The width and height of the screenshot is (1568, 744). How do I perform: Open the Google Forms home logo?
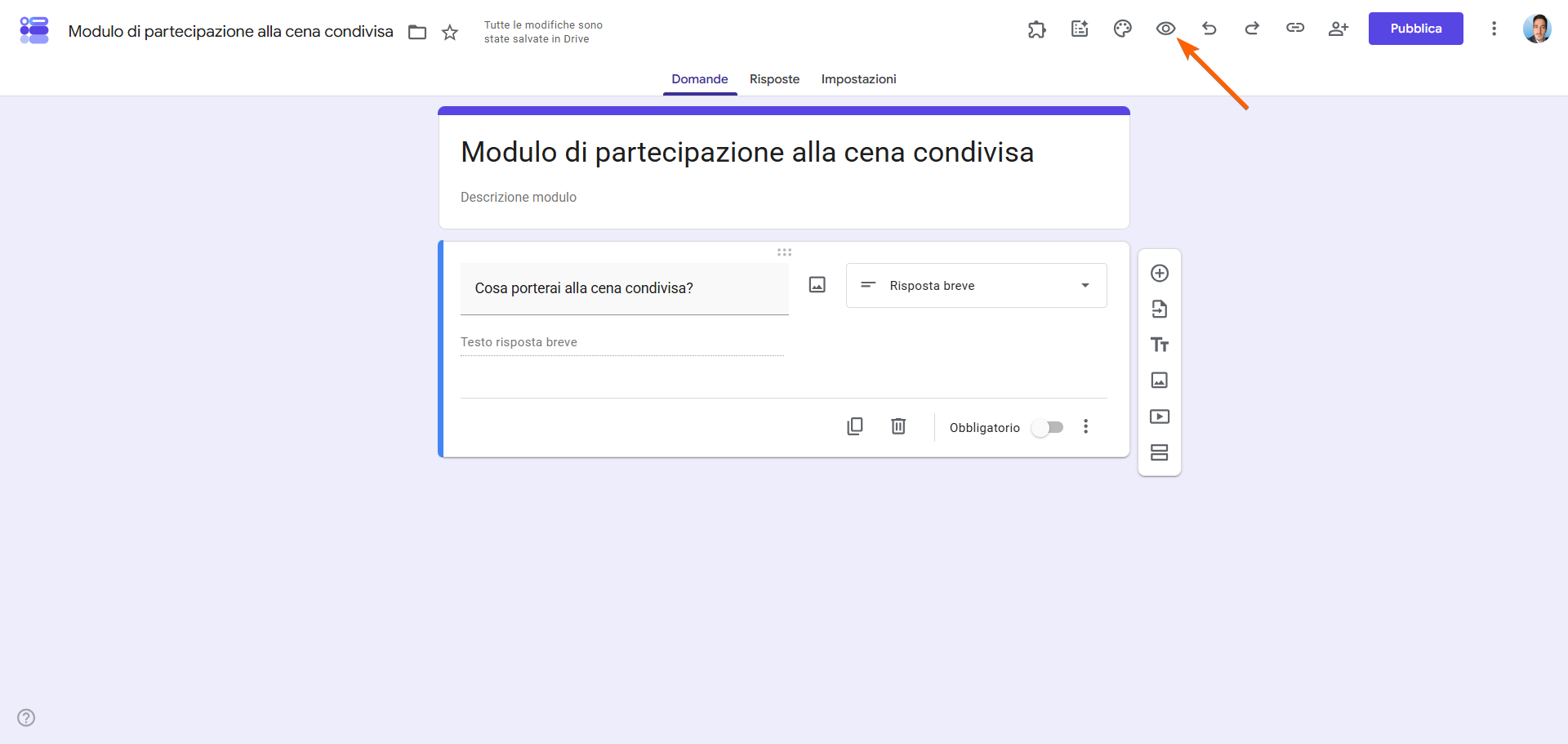34,30
